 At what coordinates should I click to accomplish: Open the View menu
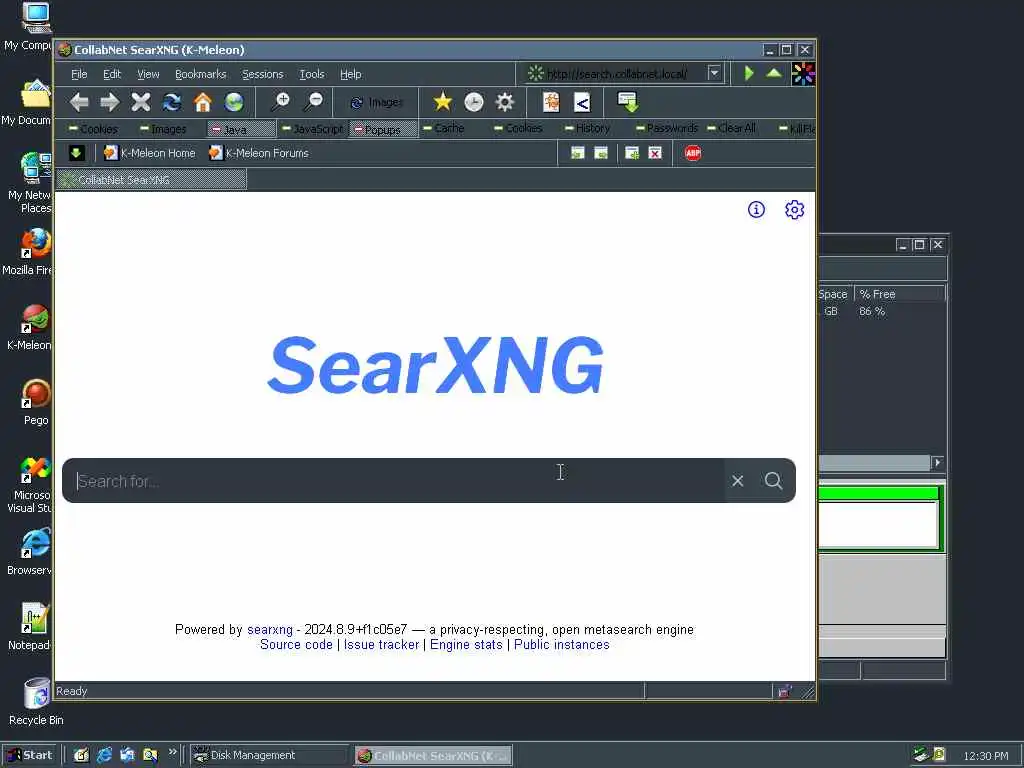pyautogui.click(x=148, y=74)
